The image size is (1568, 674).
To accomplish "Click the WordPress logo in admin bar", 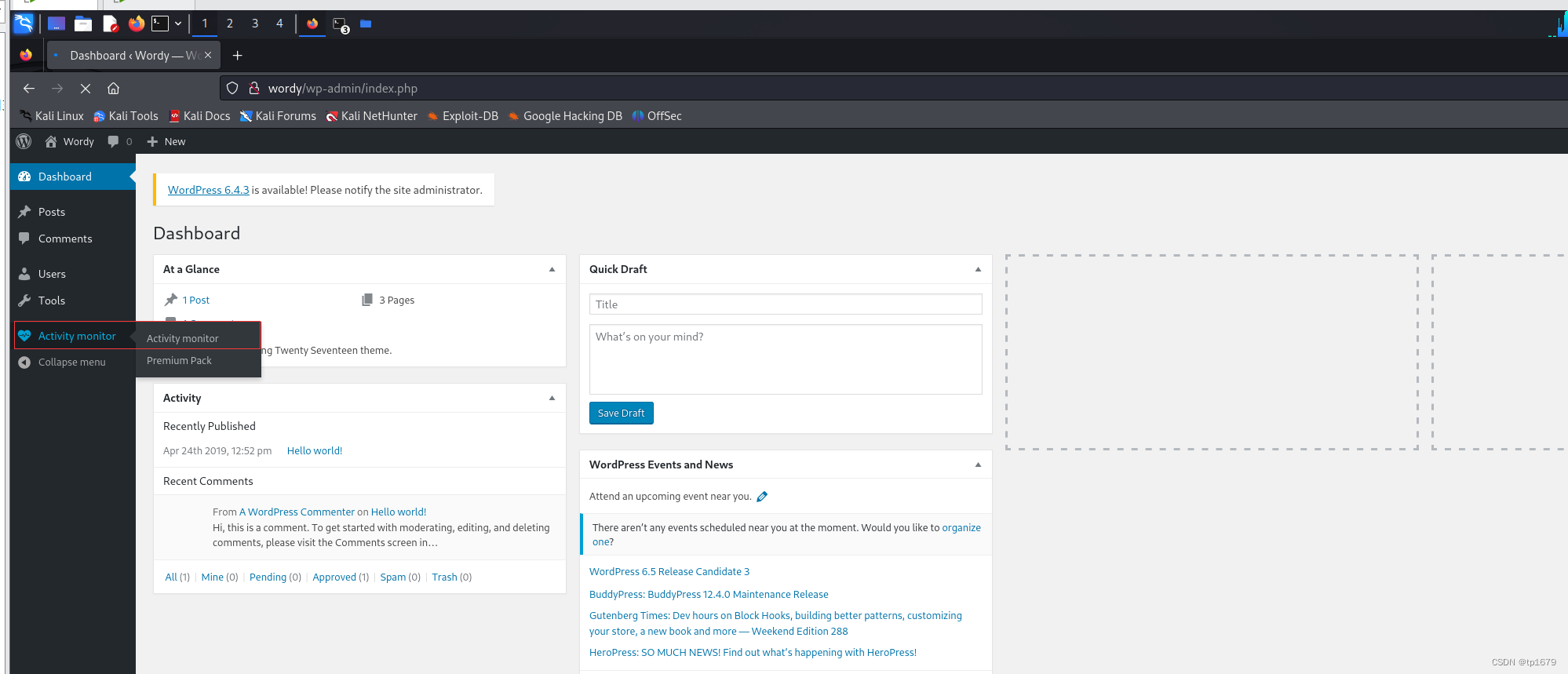I will point(24,141).
